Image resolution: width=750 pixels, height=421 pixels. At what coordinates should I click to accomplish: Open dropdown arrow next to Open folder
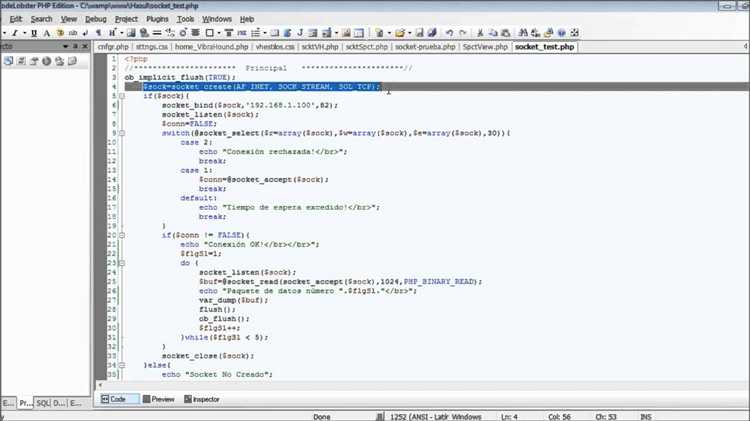[x=409, y=33]
